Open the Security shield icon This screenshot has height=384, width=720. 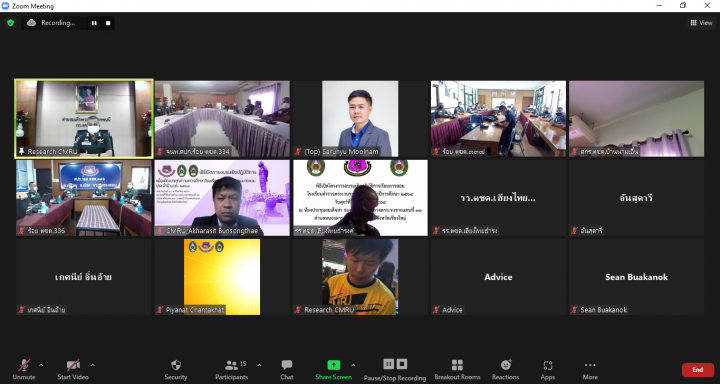(176, 366)
